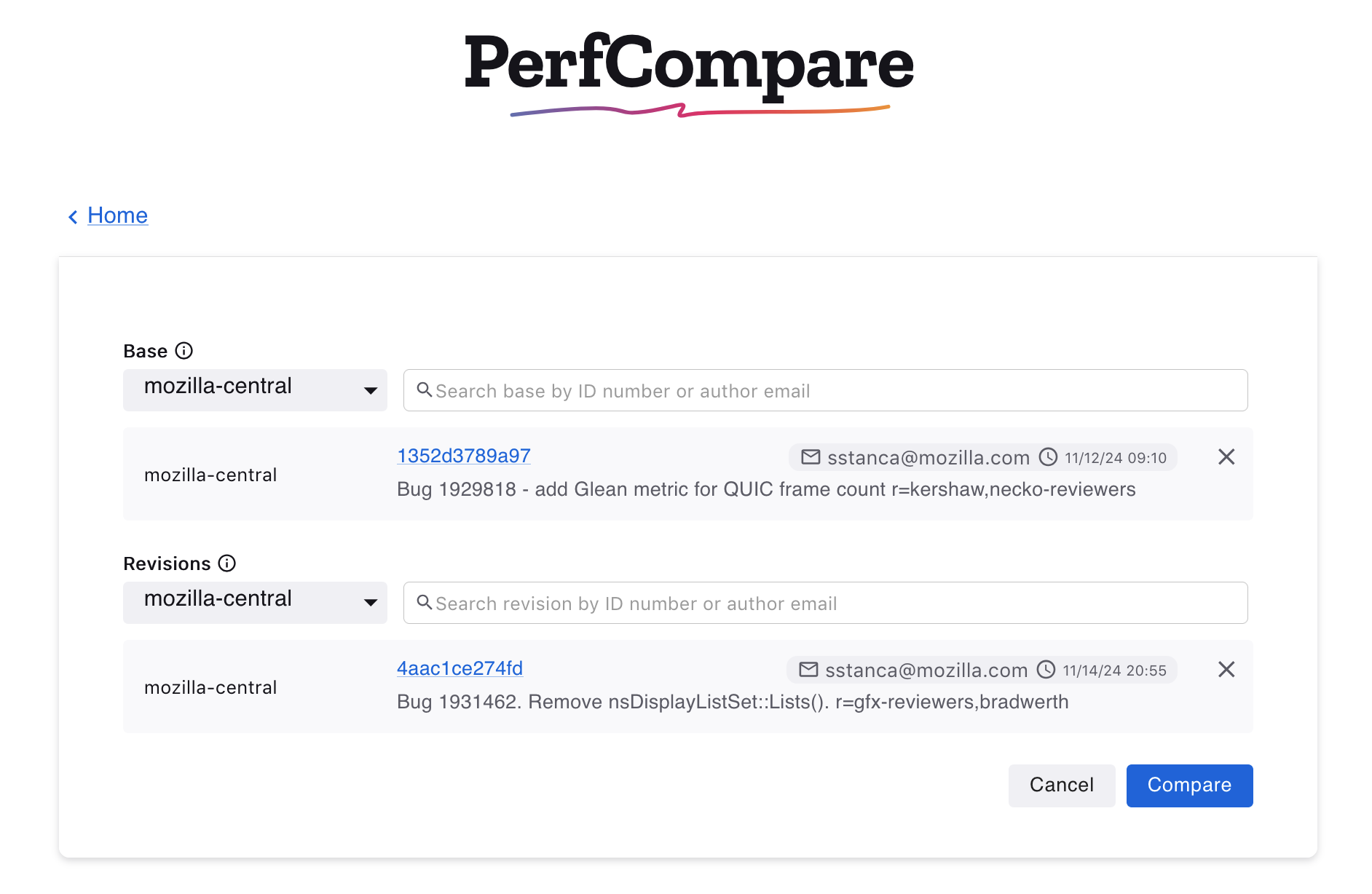Open the Revisions repository dropdown
Screen dimensions: 1372x894
[255, 603]
